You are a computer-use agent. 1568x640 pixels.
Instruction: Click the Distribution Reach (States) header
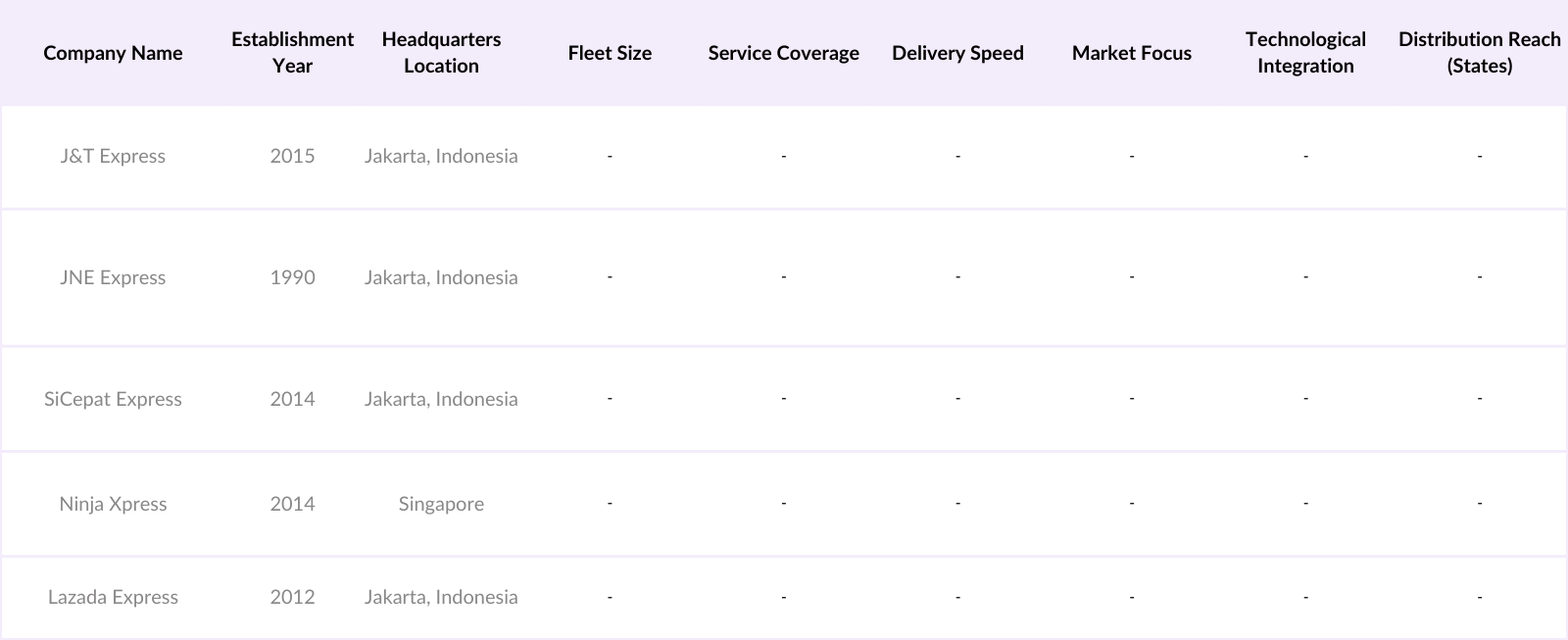tap(1479, 53)
